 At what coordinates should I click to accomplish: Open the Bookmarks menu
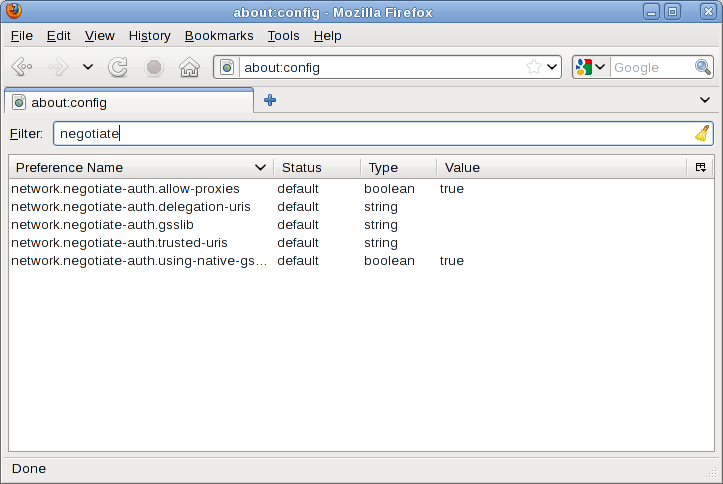click(219, 35)
